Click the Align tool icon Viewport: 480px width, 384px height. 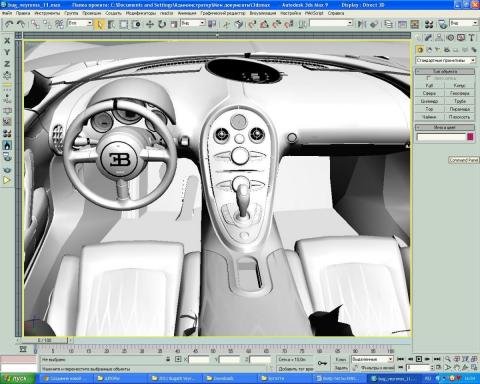pyautogui.click(x=374, y=24)
